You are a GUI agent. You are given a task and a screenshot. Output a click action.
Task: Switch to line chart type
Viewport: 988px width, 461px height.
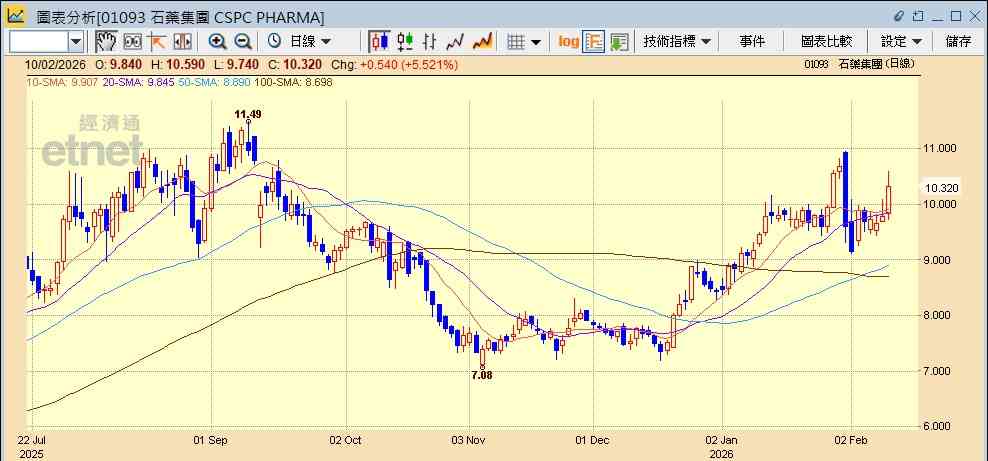tap(456, 42)
